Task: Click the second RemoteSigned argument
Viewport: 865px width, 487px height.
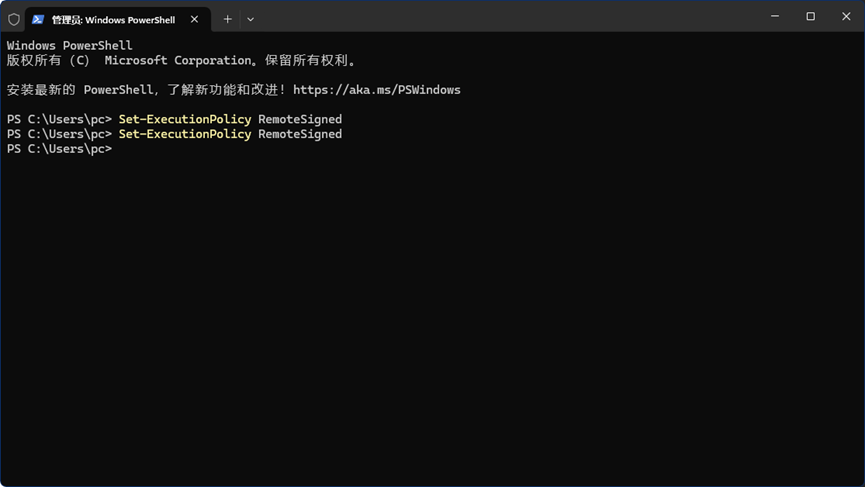Action: point(300,134)
